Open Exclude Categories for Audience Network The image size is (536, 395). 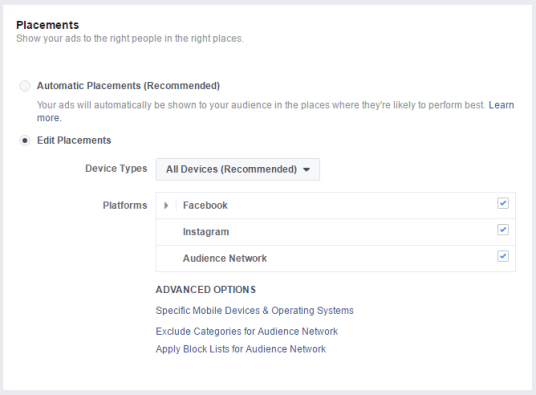click(246, 331)
